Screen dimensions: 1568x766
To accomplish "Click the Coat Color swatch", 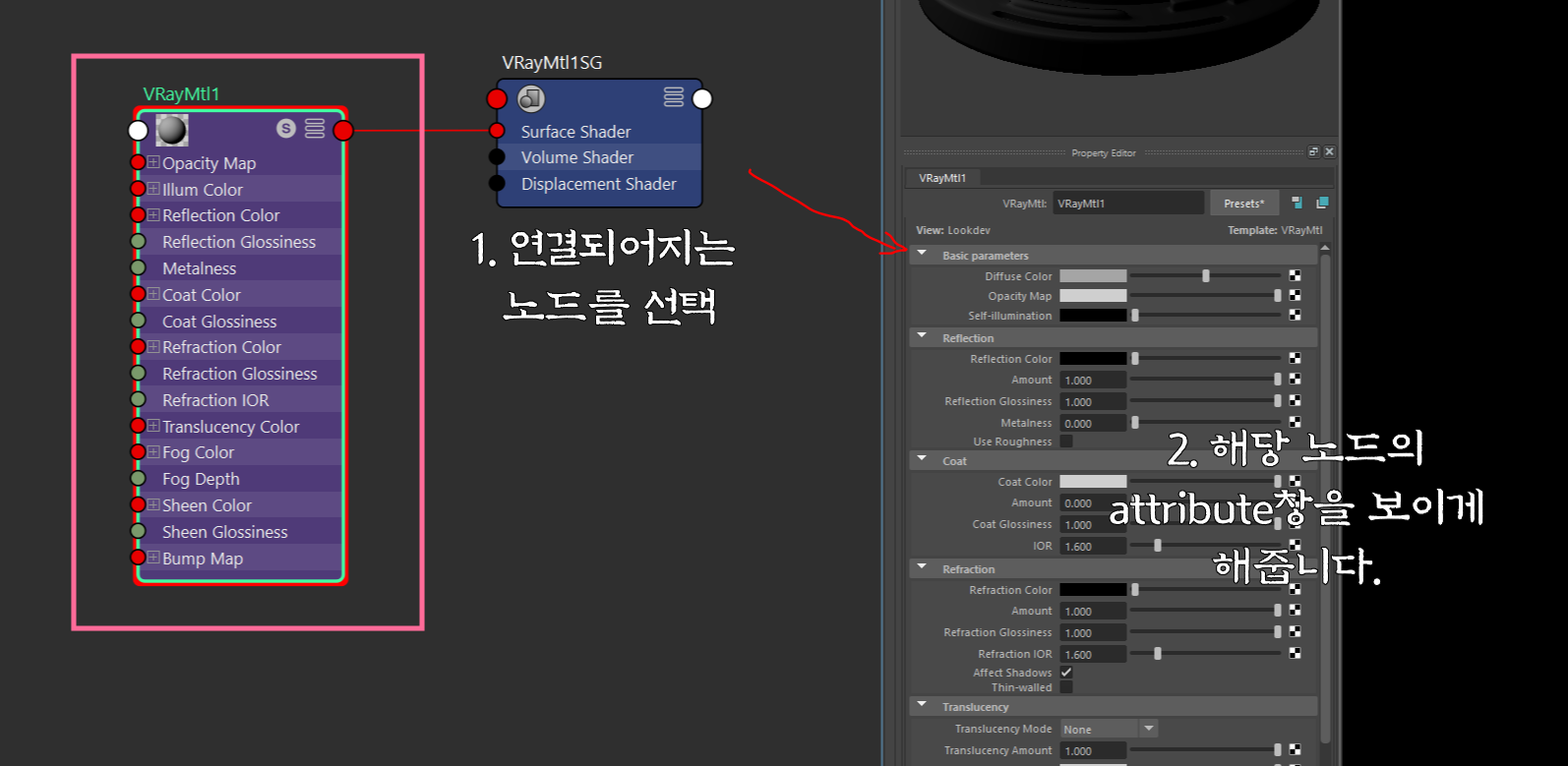I will click(1093, 481).
